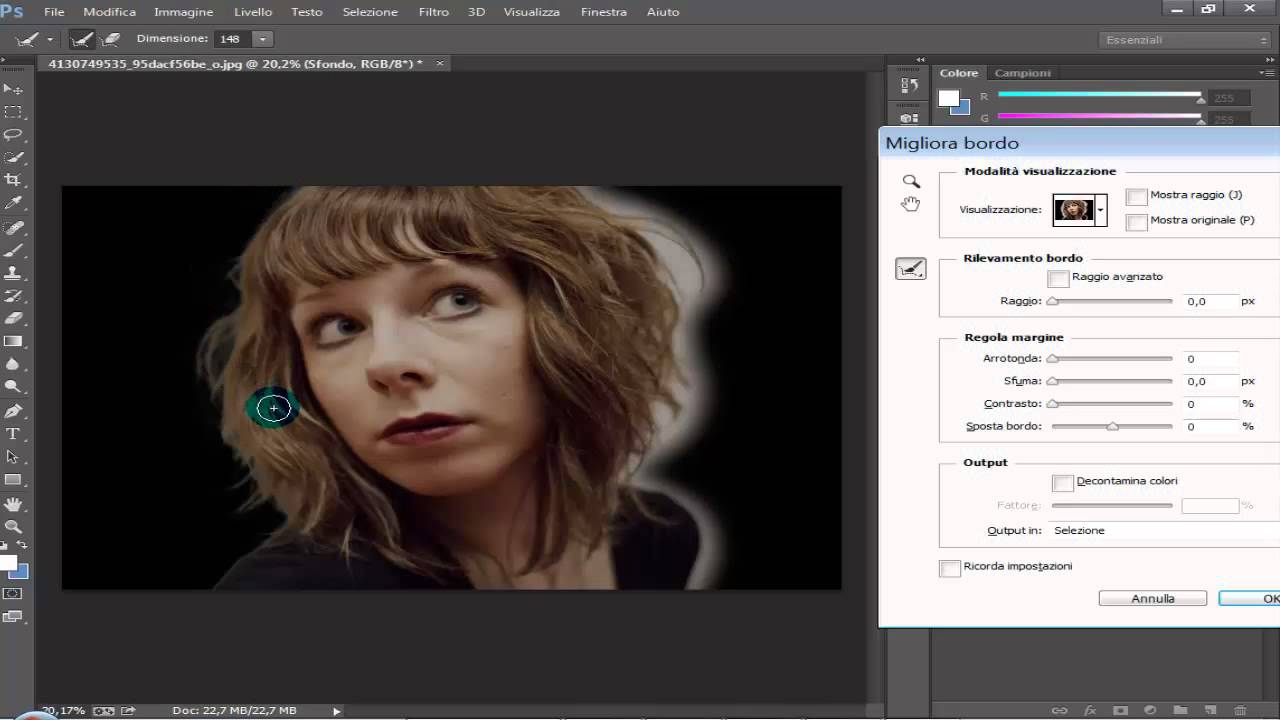
Task: Switch to the Campioni tab
Action: click(x=1022, y=73)
